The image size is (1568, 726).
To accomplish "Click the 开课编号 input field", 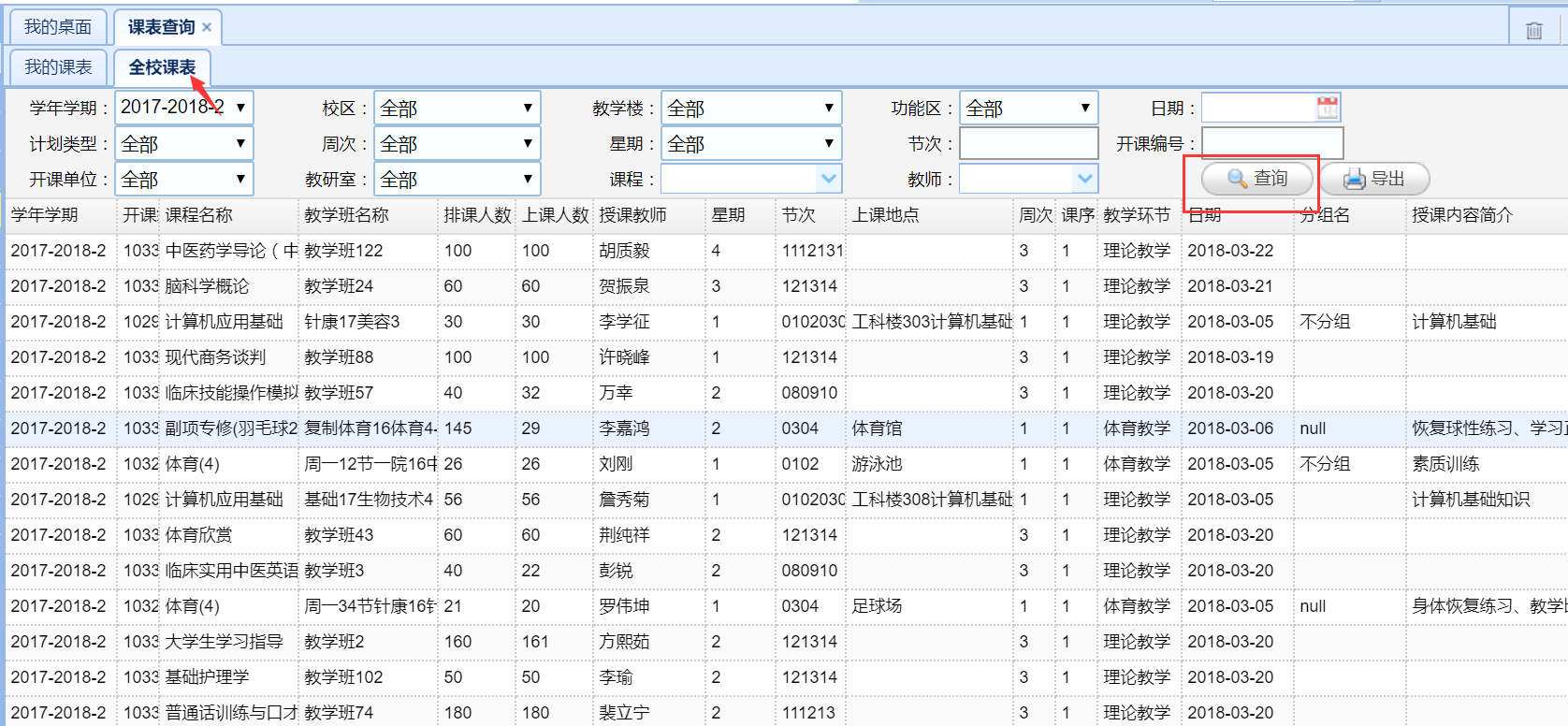I will click(x=1272, y=143).
